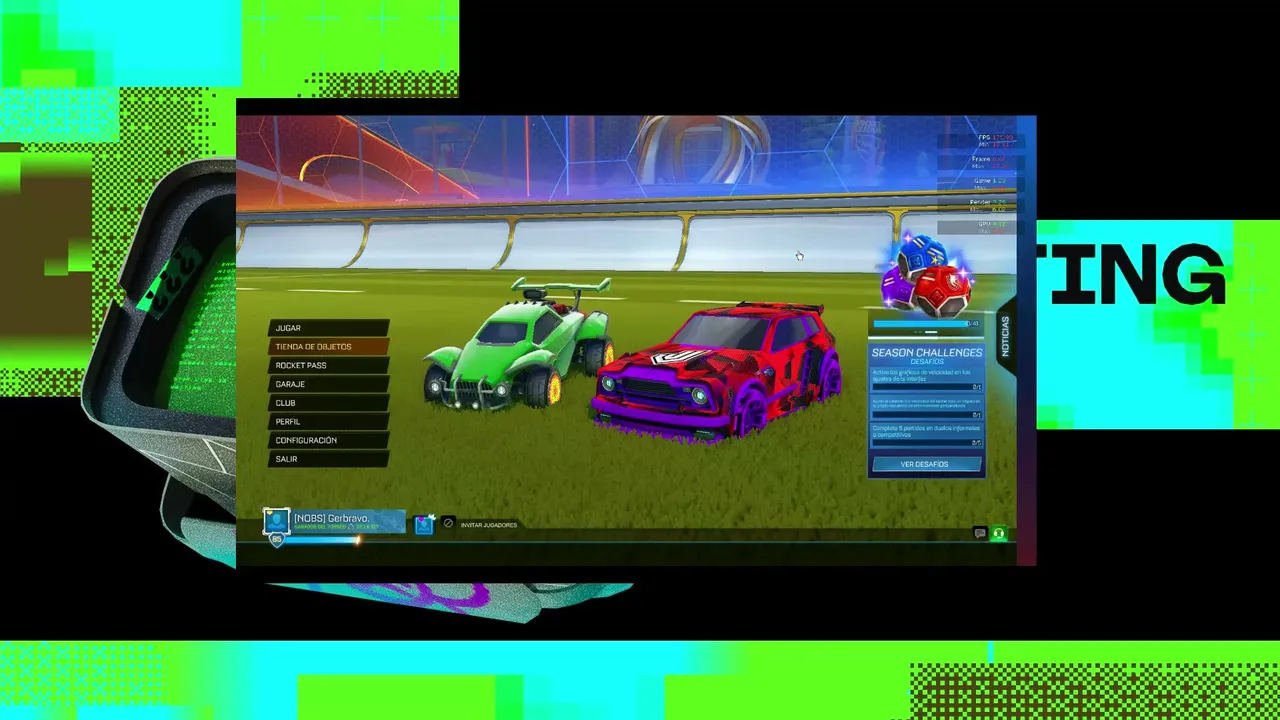Viewport: 1280px width, 720px height.
Task: Select the speed graphics challenge entry
Action: point(926,378)
